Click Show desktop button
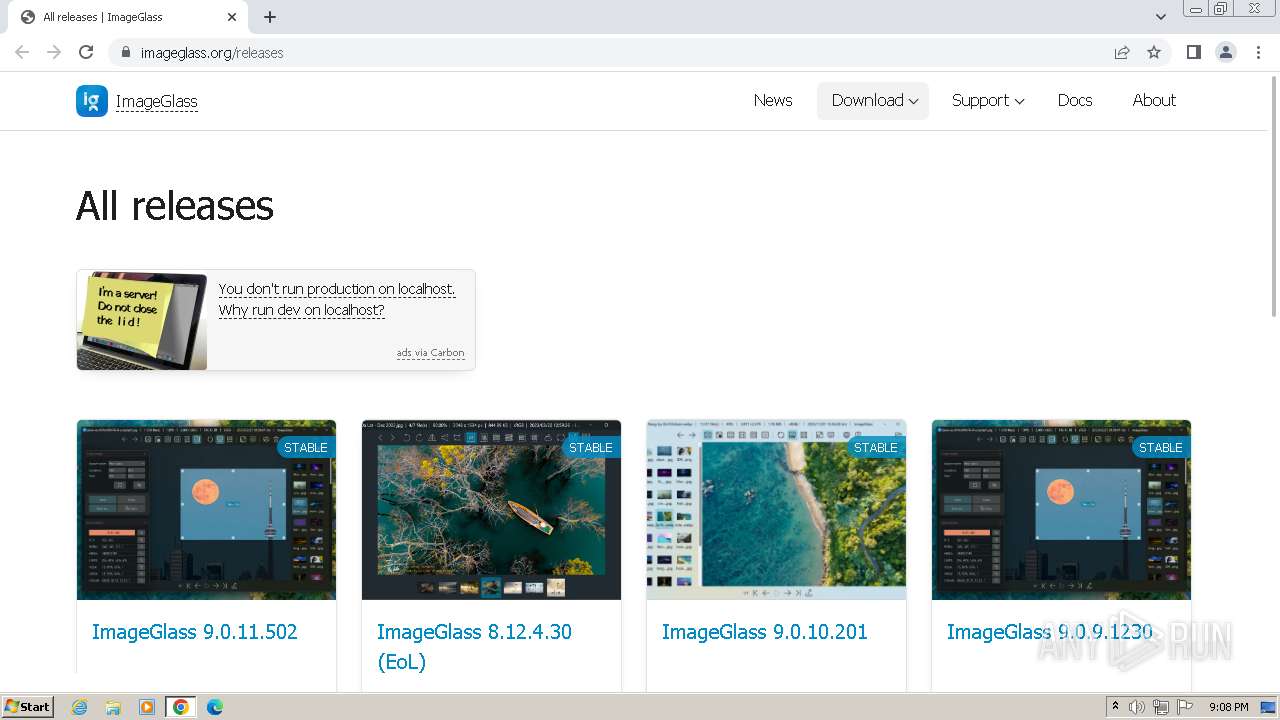The width and height of the screenshot is (1280, 720). [x=1268, y=707]
